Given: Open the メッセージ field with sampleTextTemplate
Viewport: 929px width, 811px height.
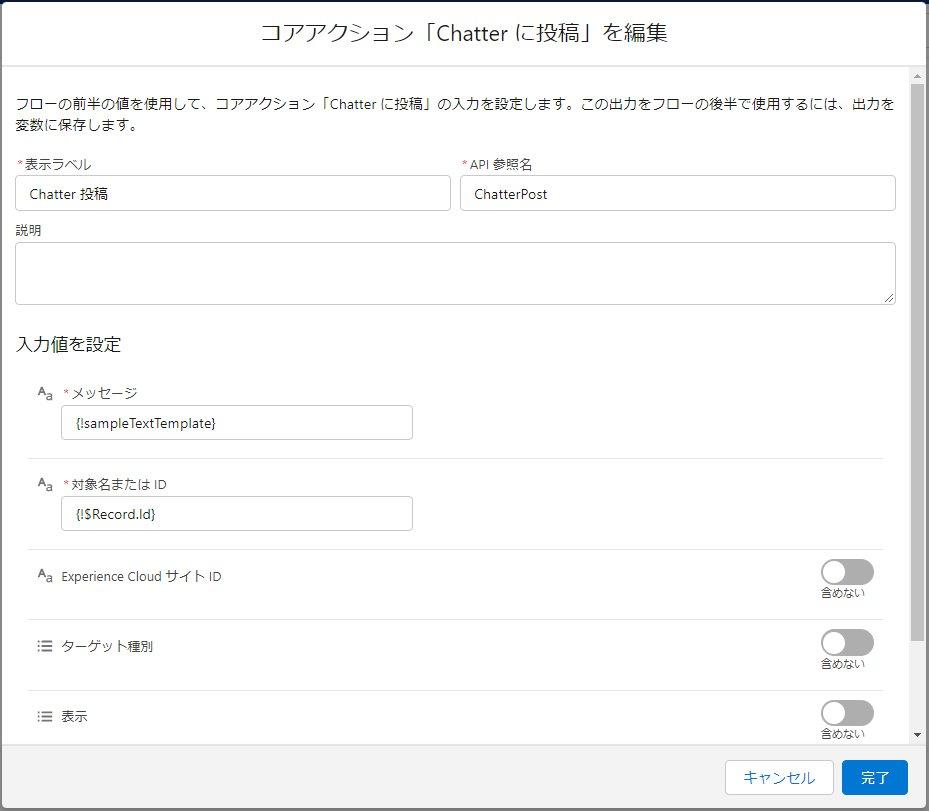Looking at the screenshot, I should tap(237, 422).
